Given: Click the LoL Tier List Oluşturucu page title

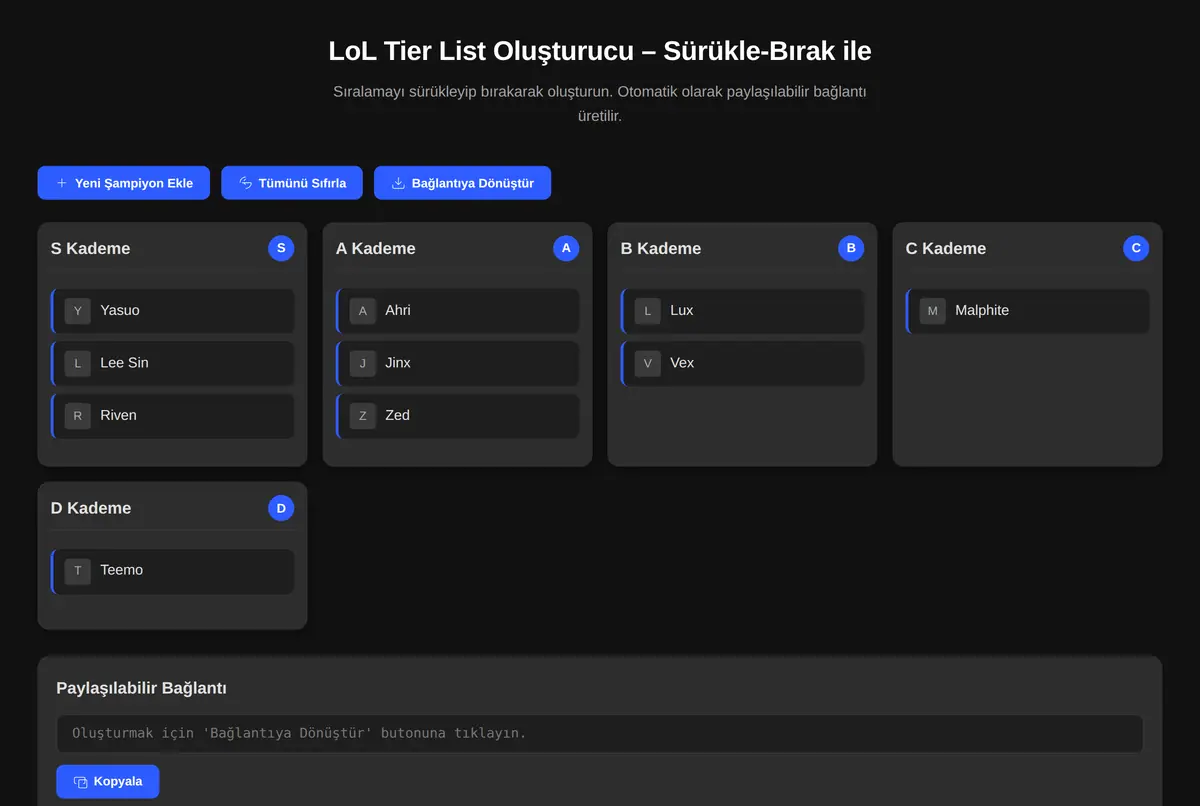Looking at the screenshot, I should (x=600, y=51).
